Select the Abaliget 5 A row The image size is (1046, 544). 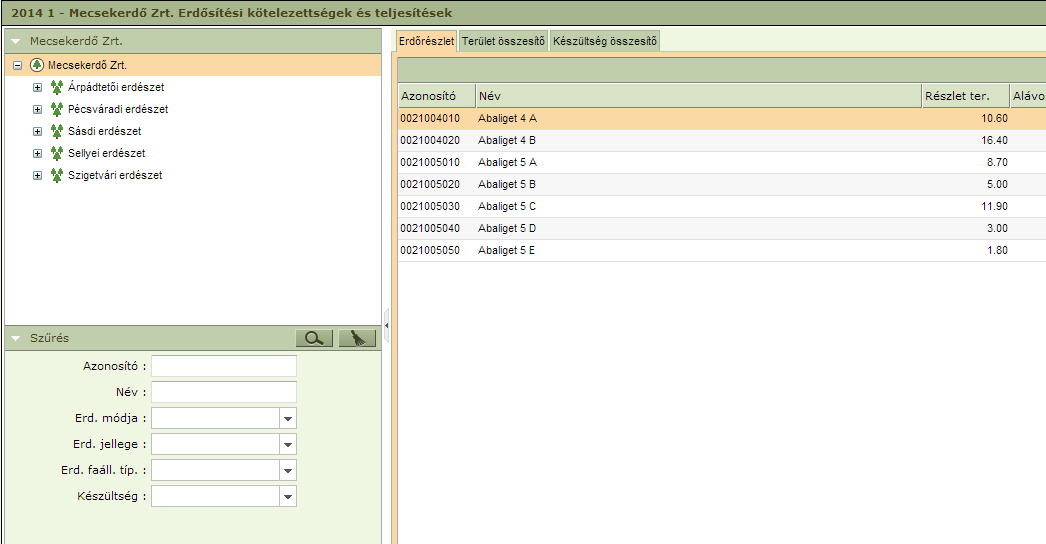pyautogui.click(x=722, y=162)
